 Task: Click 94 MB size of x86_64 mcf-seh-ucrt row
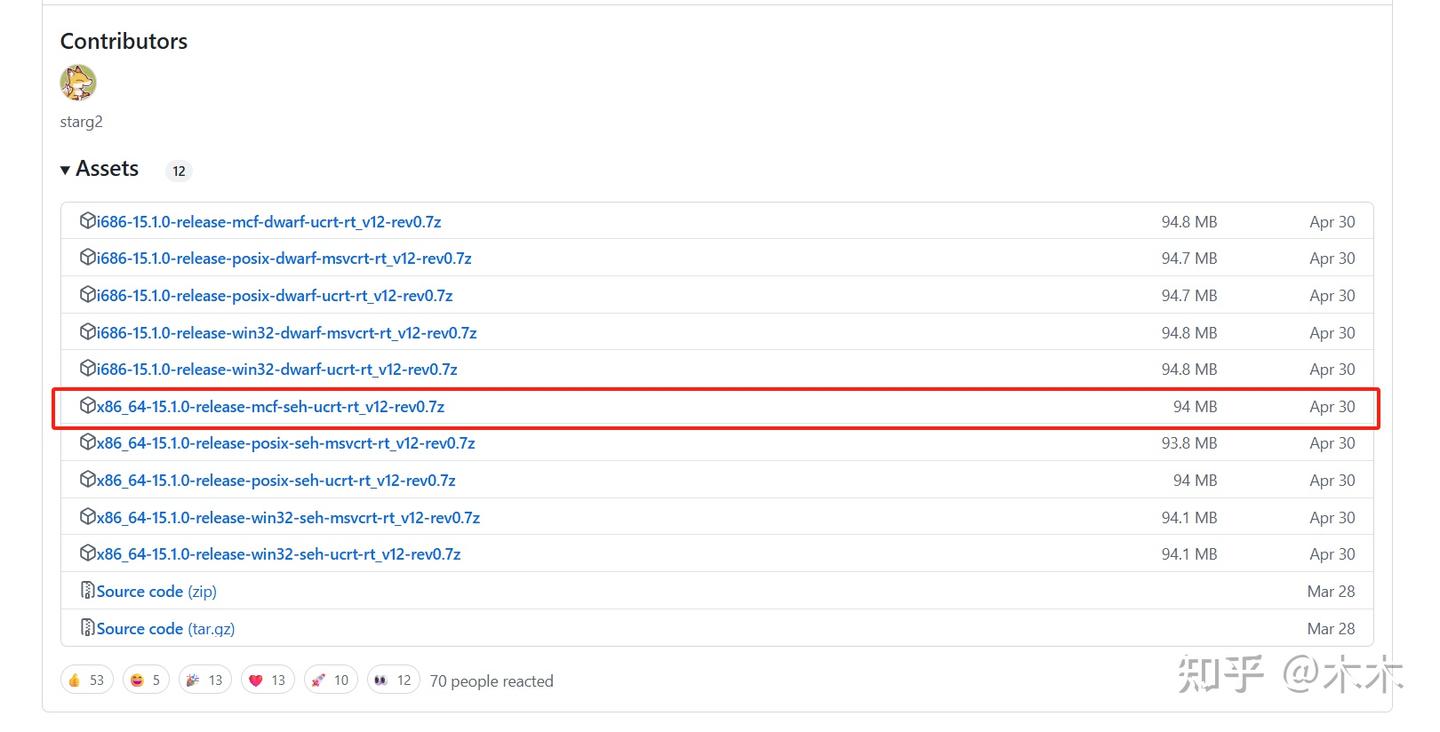(x=1195, y=406)
